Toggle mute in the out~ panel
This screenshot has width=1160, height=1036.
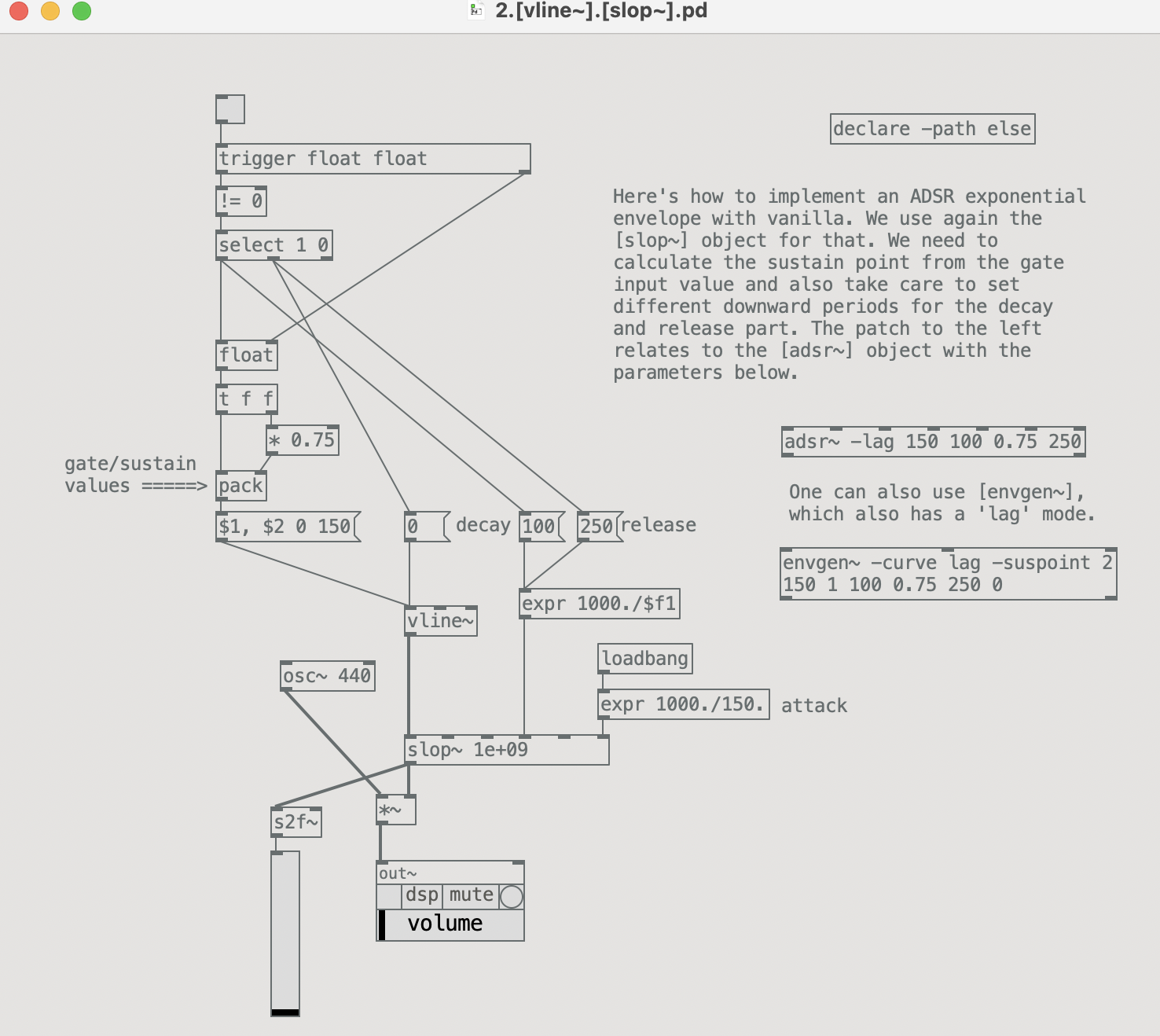click(471, 896)
